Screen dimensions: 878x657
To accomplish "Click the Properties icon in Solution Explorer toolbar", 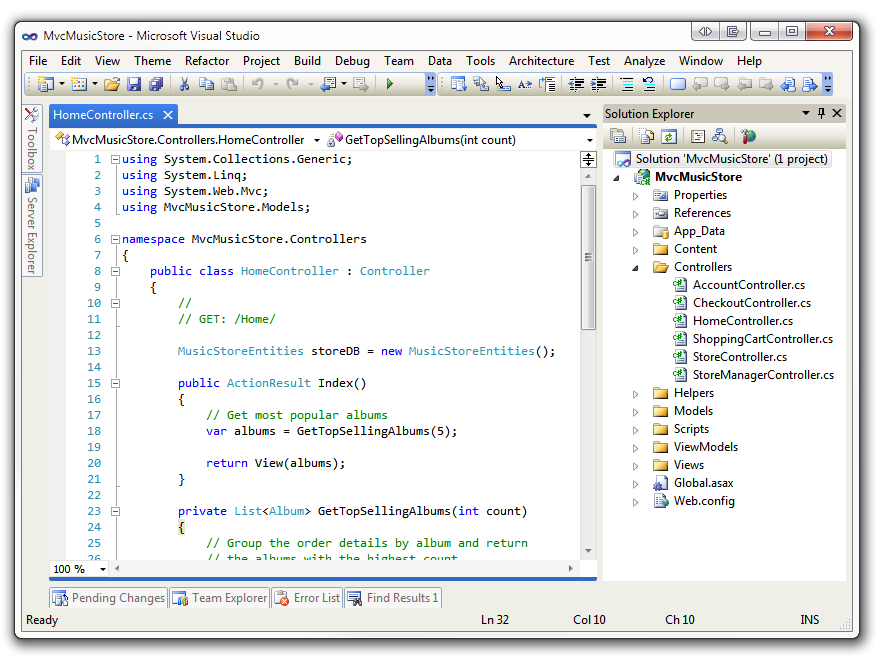I will 618,136.
